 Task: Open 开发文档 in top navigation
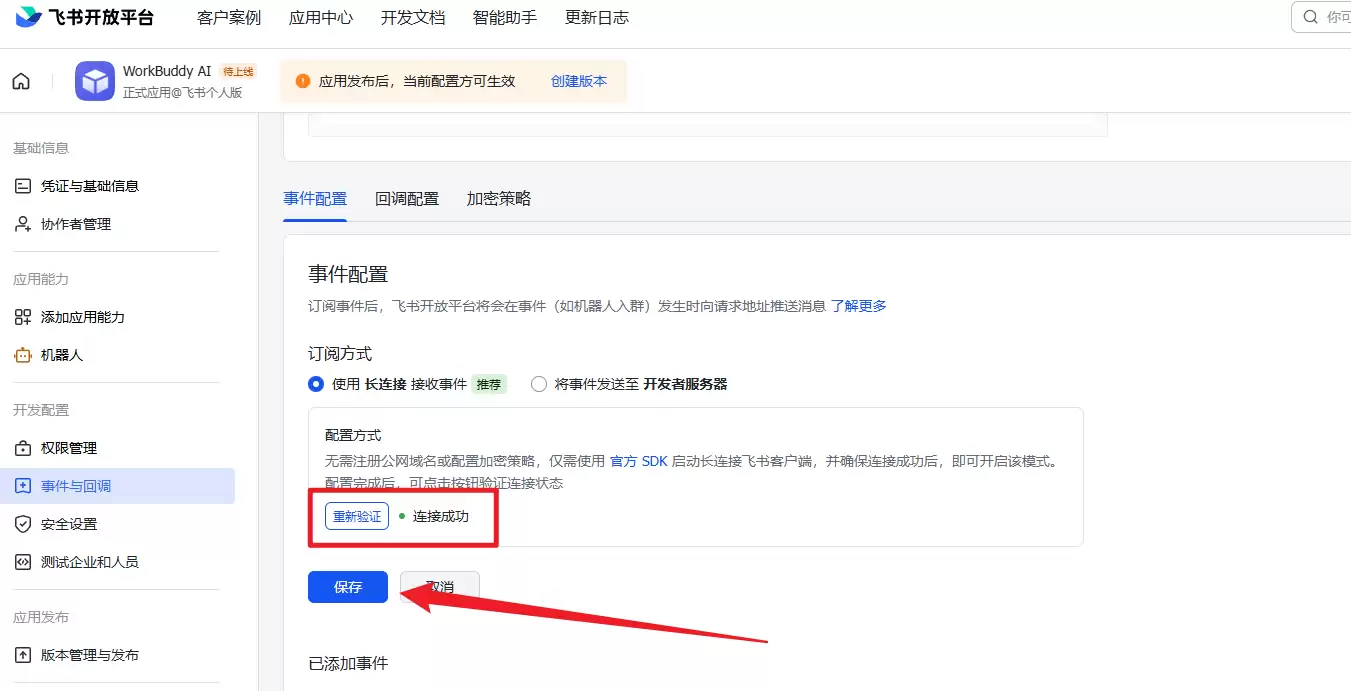coord(413,18)
